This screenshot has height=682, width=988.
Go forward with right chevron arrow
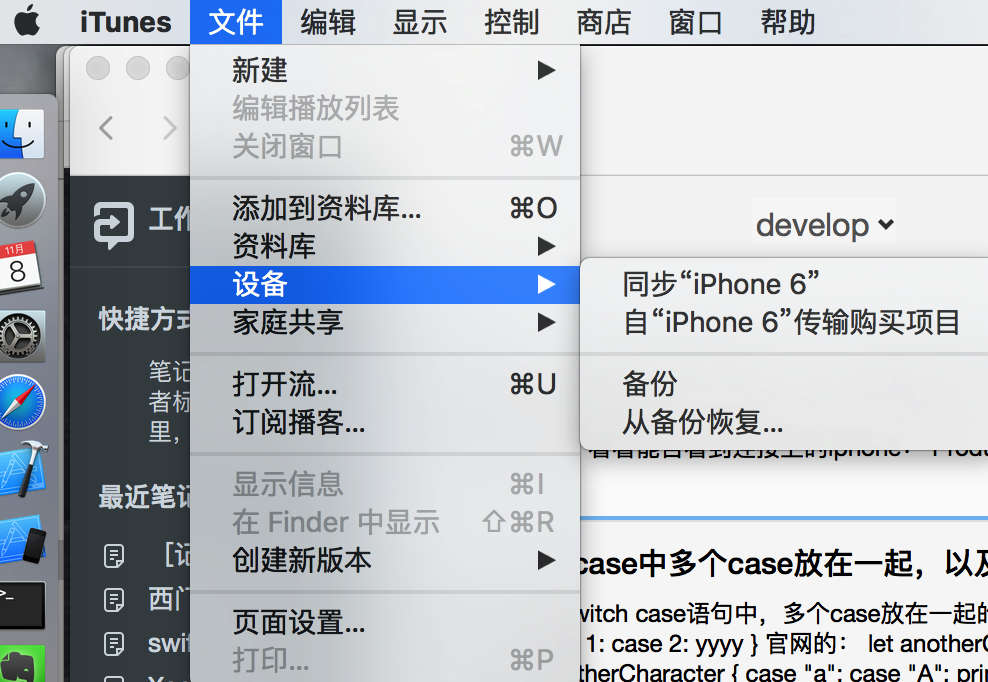click(169, 128)
